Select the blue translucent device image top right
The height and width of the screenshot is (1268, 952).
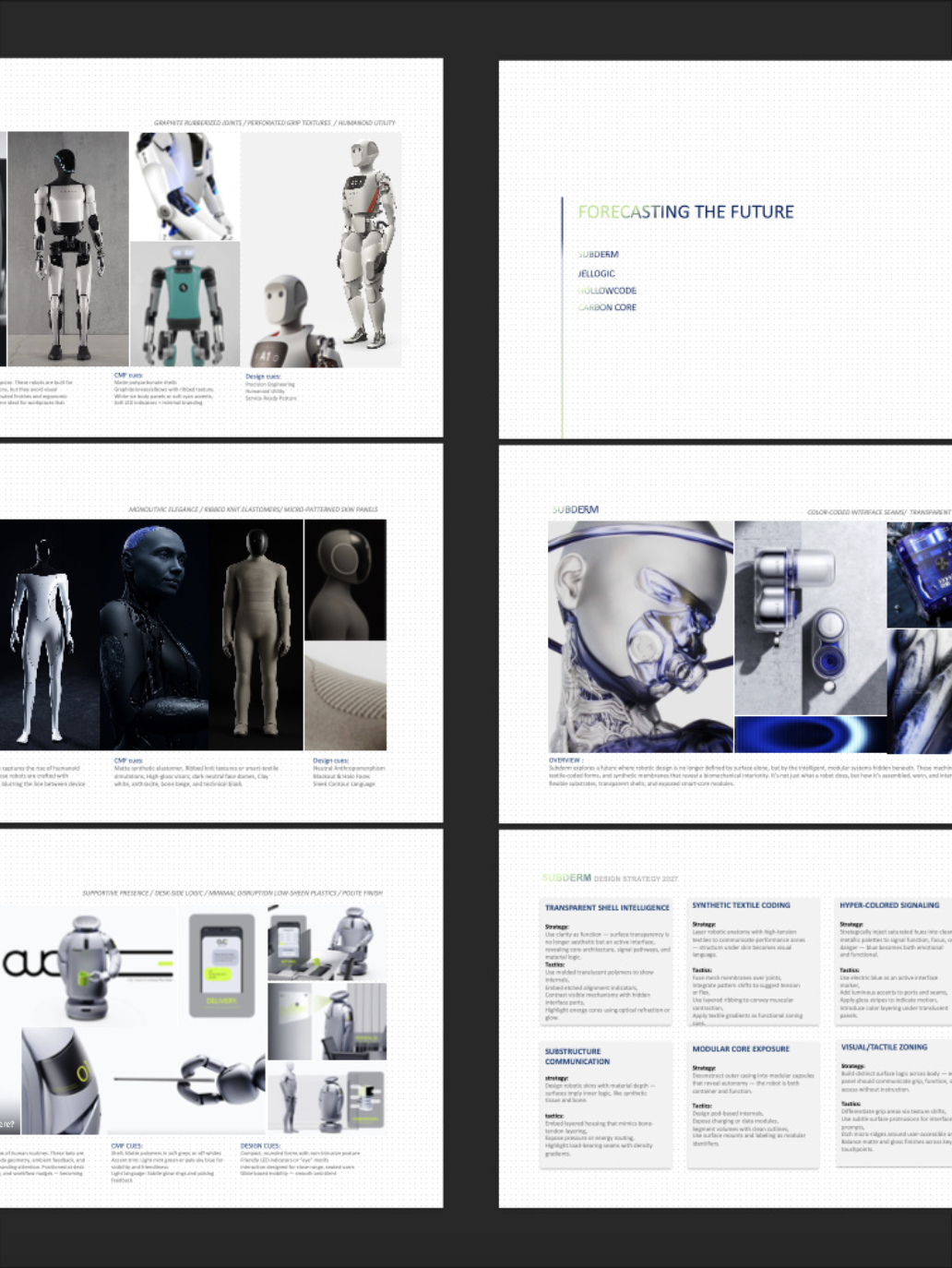pyautogui.click(x=920, y=574)
